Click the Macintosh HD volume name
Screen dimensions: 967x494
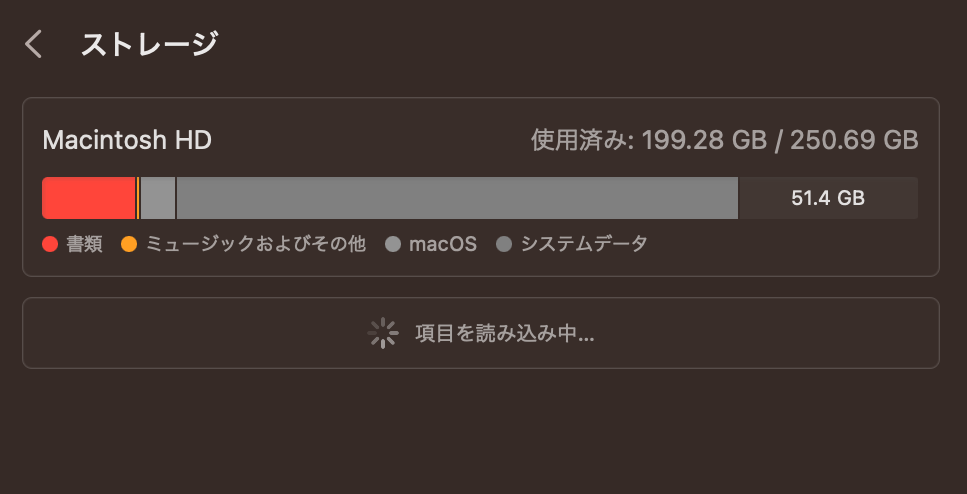click(127, 140)
